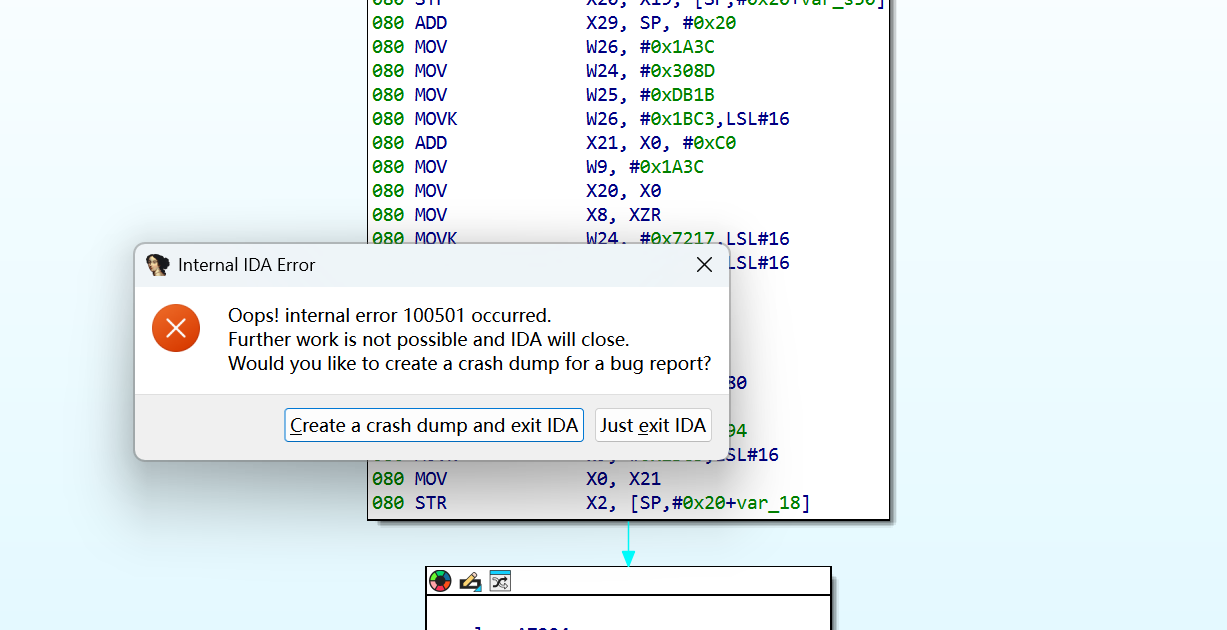Viewport: 1227px width, 630px height.
Task: Click the IDA portrait icon in dialog title
Action: tap(157, 265)
